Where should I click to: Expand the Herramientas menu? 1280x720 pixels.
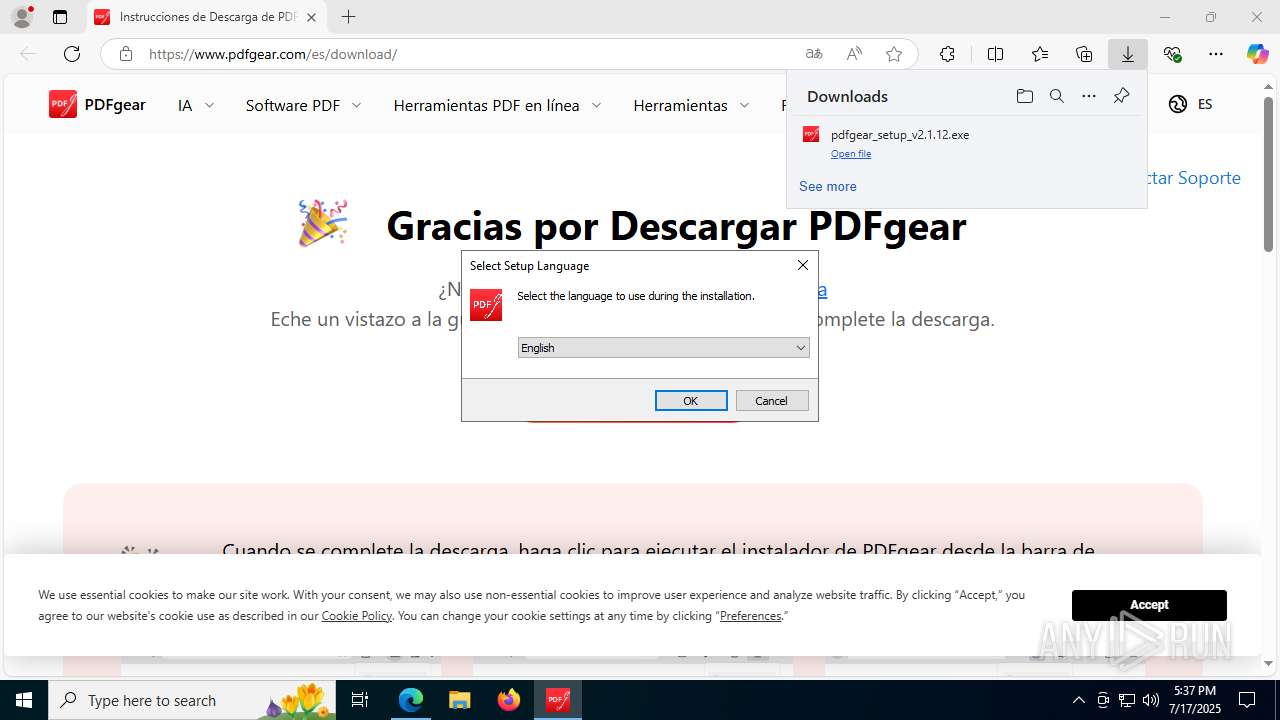click(691, 105)
